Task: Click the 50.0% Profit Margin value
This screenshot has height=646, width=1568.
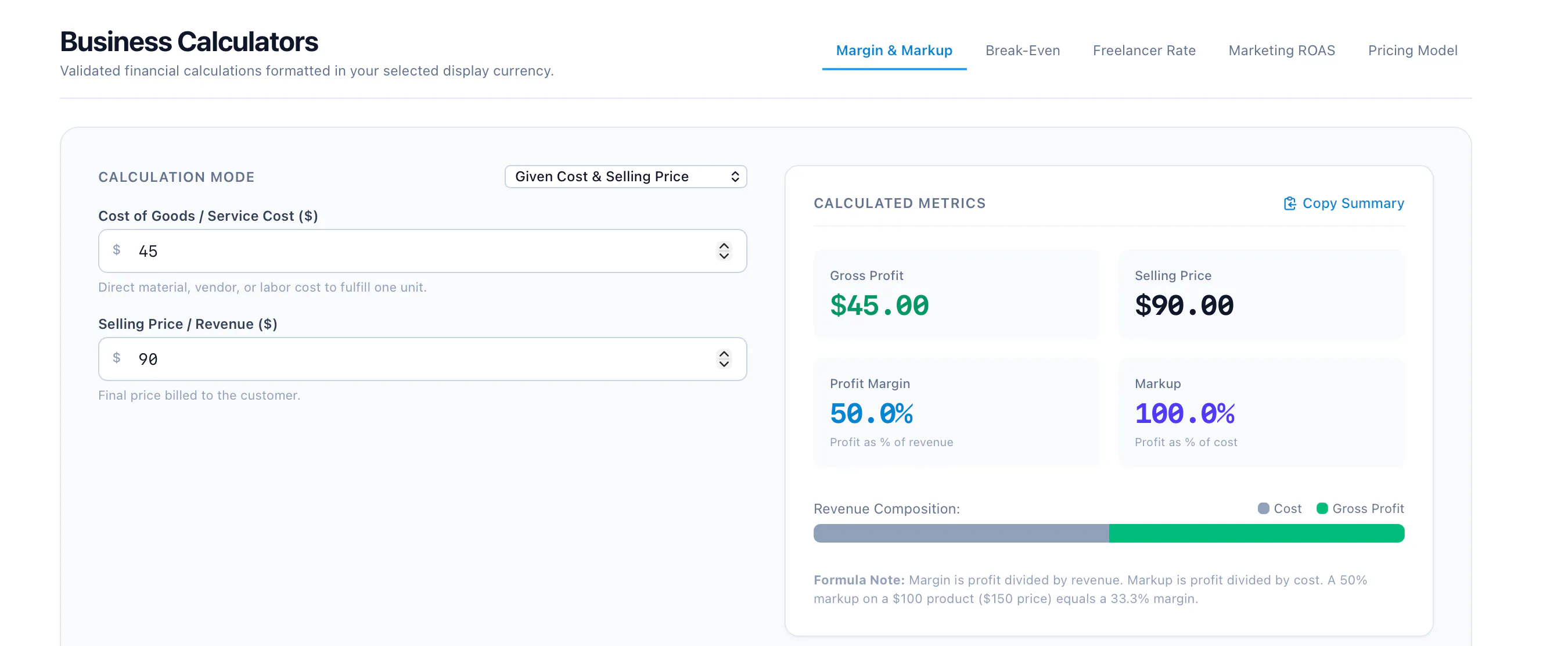Action: 871,414
